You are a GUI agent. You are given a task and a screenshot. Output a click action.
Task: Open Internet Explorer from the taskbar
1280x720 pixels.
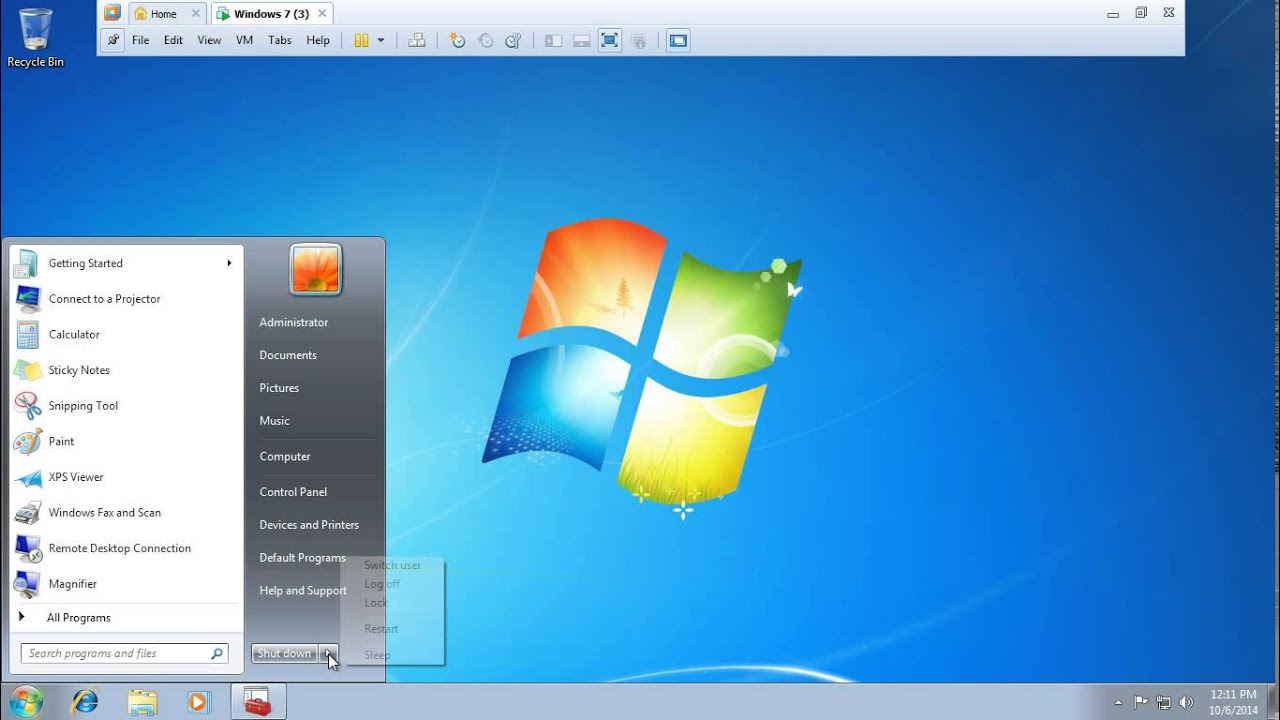tap(85, 701)
